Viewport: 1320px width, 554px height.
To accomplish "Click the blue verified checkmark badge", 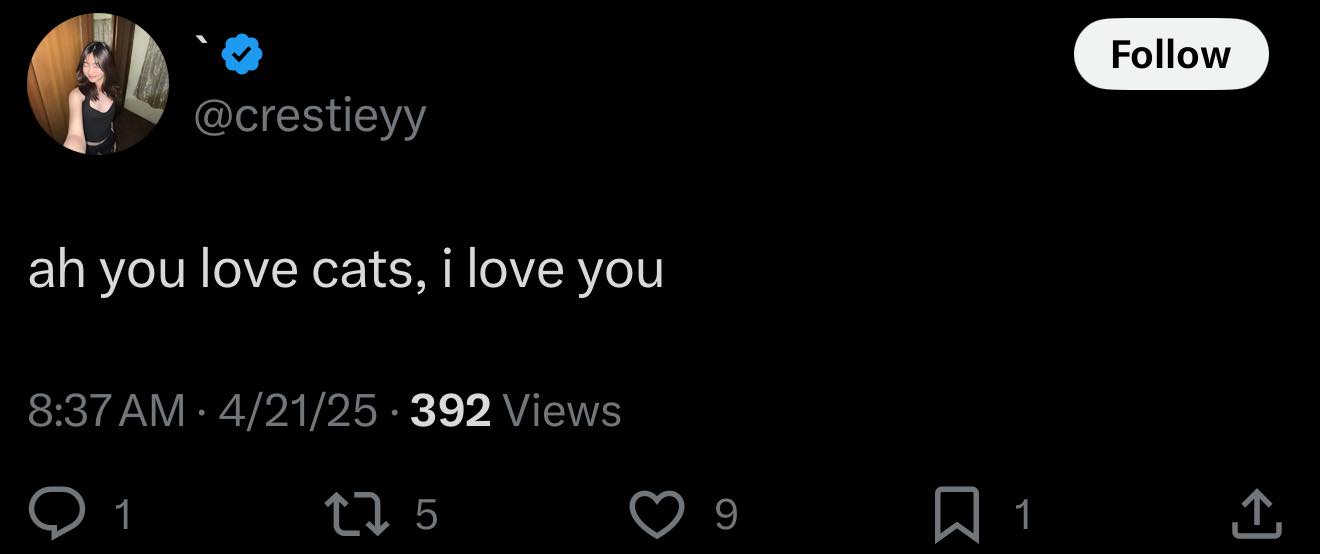I will point(242,54).
